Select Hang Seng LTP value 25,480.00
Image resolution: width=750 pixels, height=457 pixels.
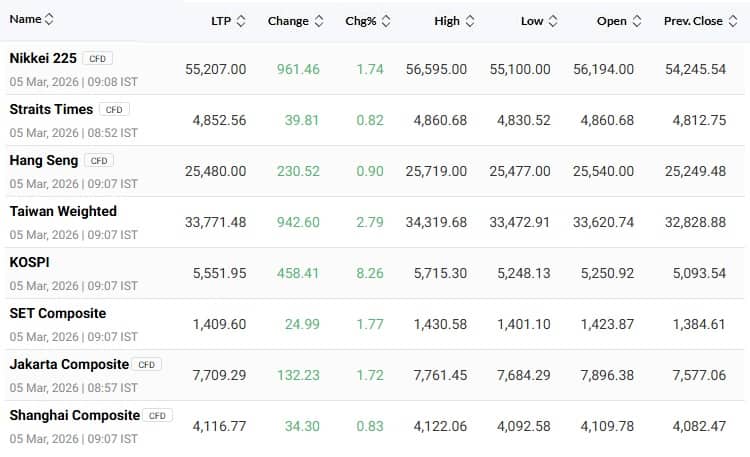click(216, 171)
